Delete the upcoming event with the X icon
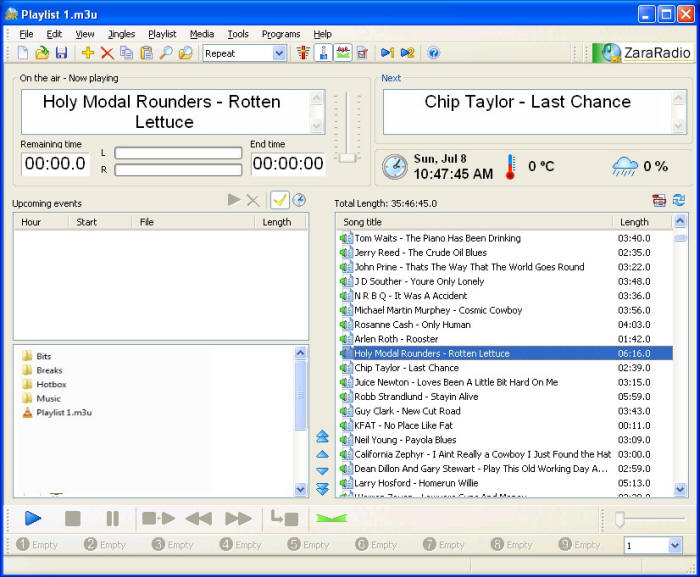Screen dimensions: 700x577 point(253,201)
